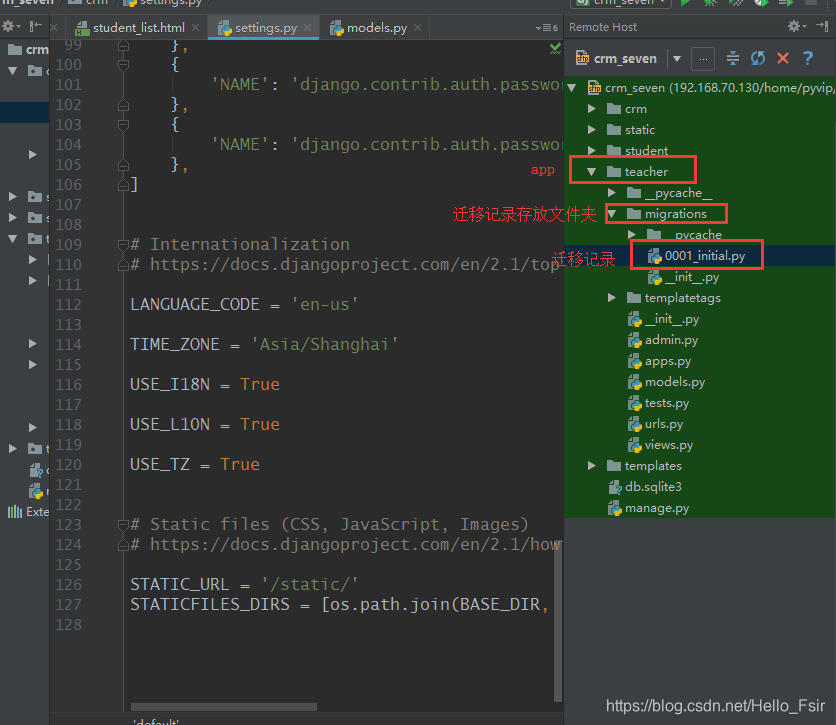Close the settings.py tab
Viewport: 836px width, 725px height.
(308, 28)
